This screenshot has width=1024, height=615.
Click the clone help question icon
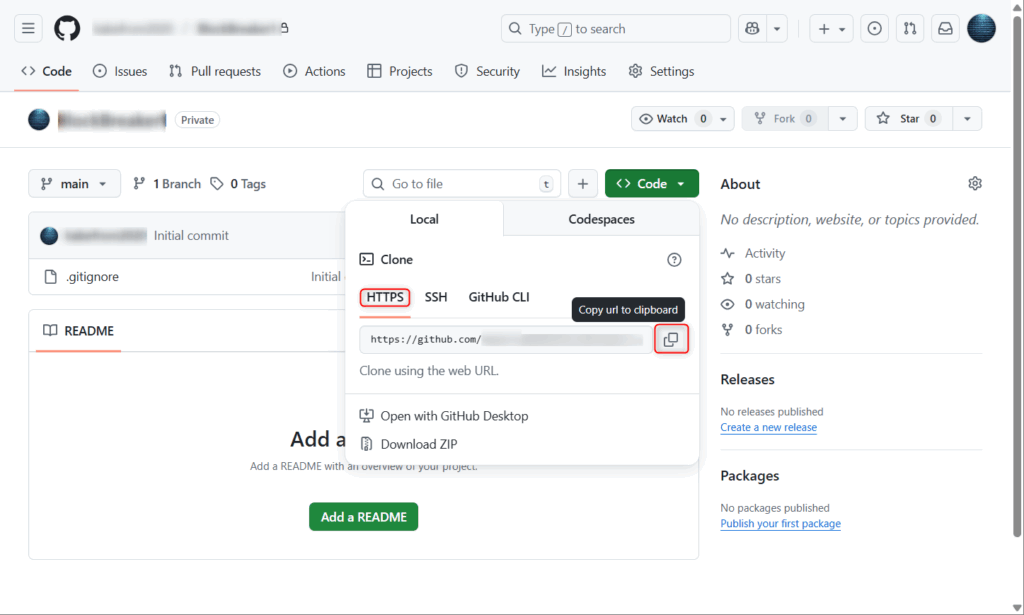pyautogui.click(x=674, y=260)
